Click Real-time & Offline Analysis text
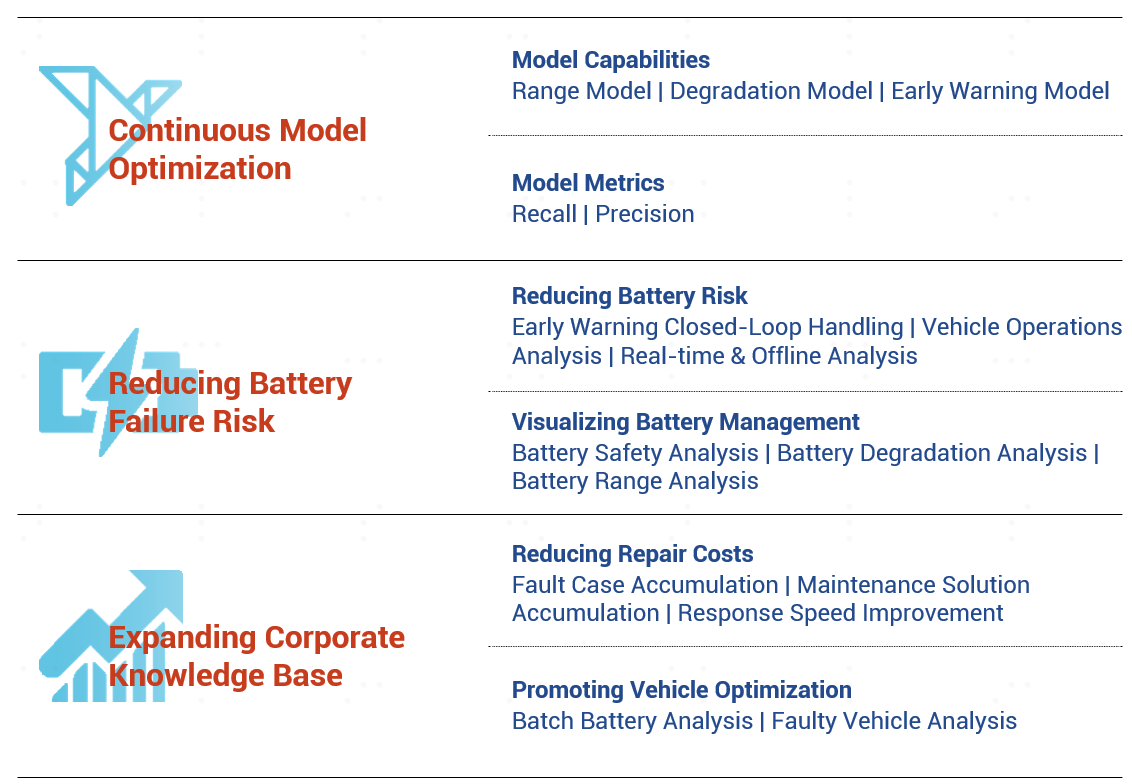 click(769, 356)
